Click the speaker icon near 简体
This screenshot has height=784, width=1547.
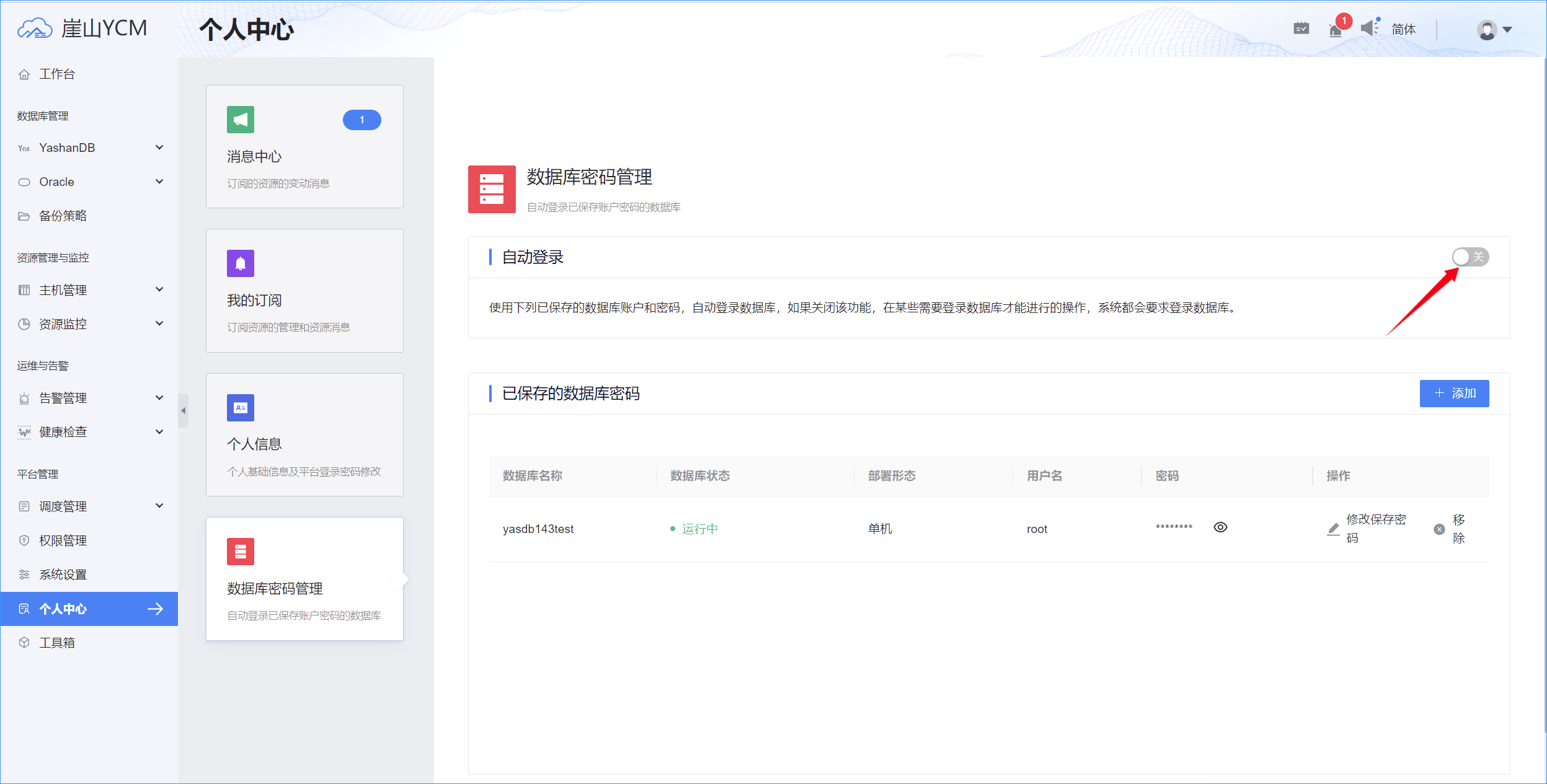pyautogui.click(x=1369, y=29)
